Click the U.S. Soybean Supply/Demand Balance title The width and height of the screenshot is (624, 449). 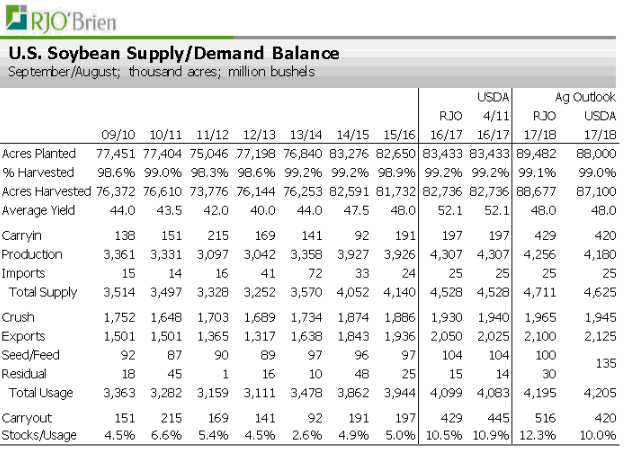click(173, 53)
